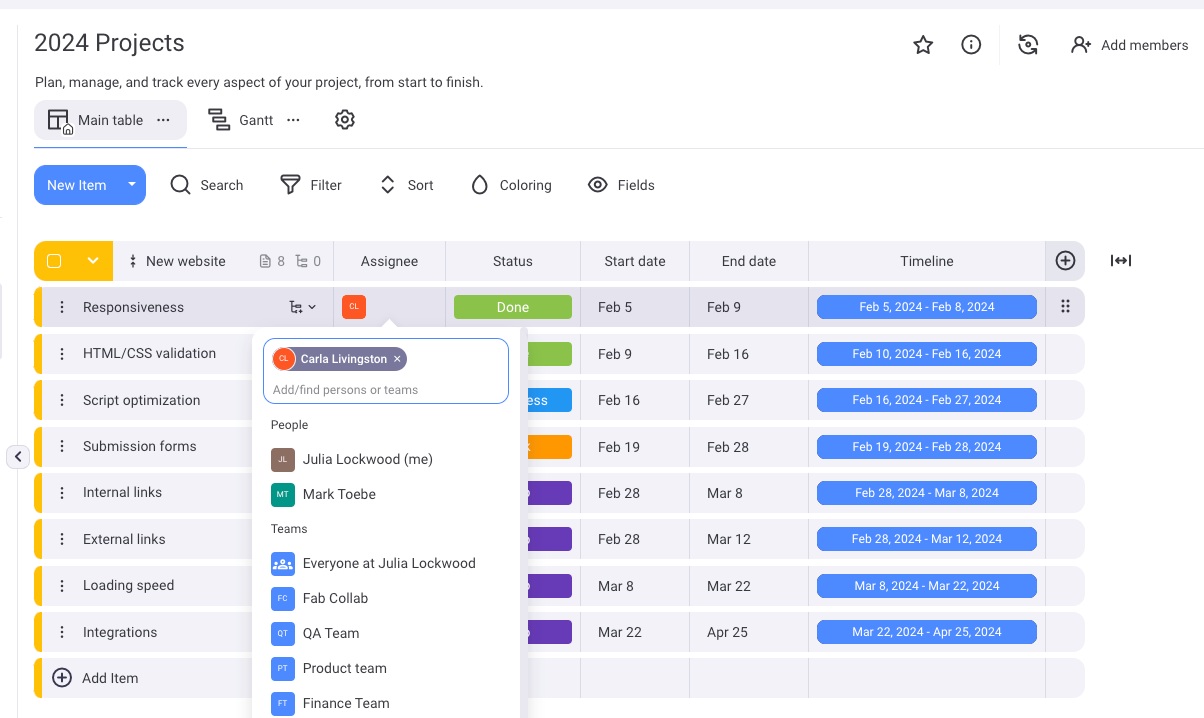
Task: Open HTML/CSS validation row menu dots
Action: (62, 353)
